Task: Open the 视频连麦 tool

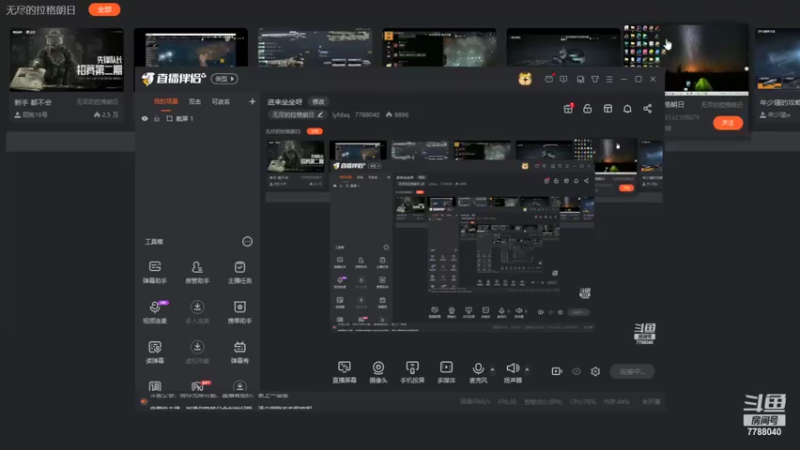Action: point(155,312)
